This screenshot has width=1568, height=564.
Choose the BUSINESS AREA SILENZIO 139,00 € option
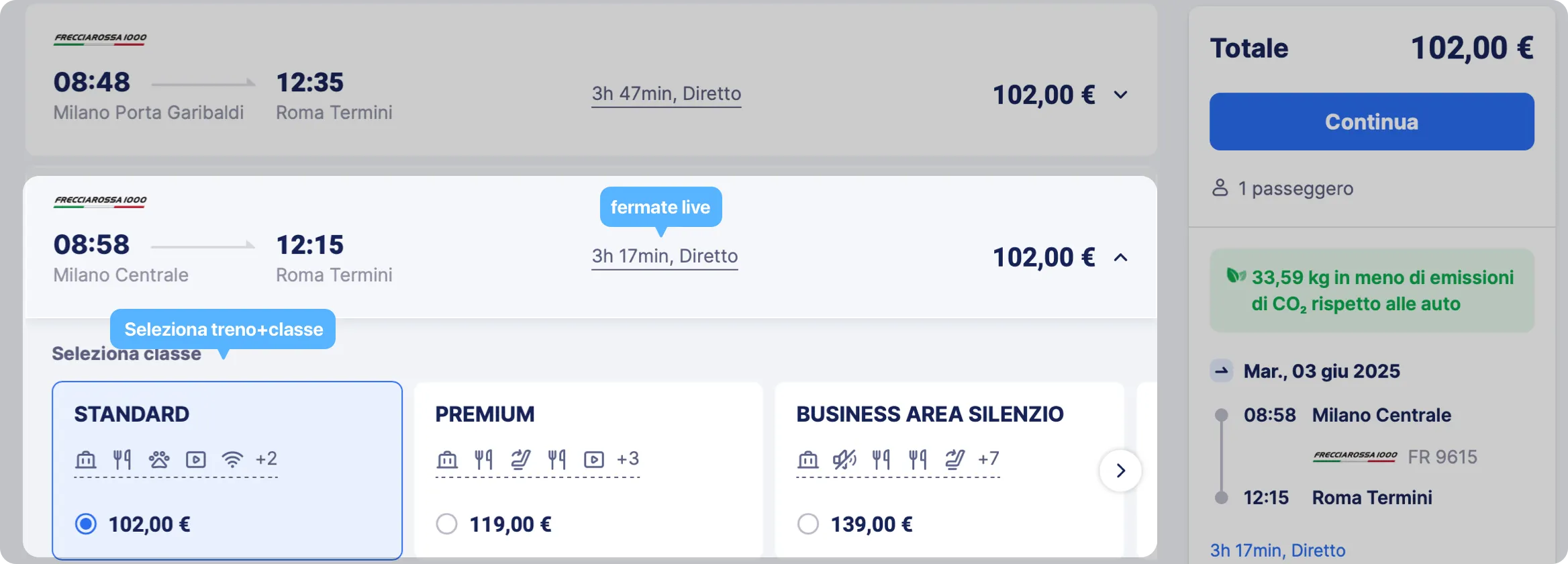[x=808, y=524]
